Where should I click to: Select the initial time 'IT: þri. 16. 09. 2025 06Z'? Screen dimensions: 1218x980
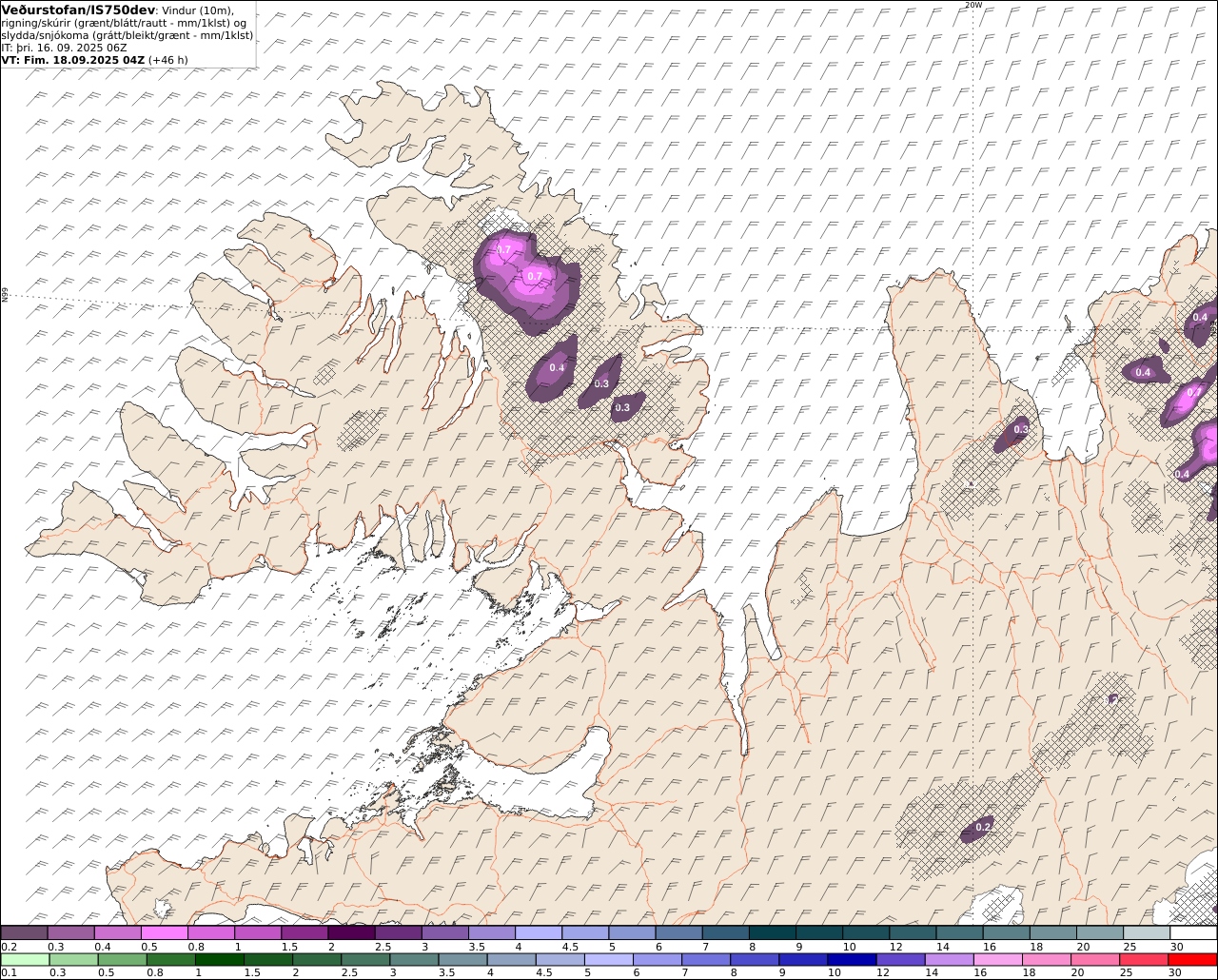tap(64, 48)
